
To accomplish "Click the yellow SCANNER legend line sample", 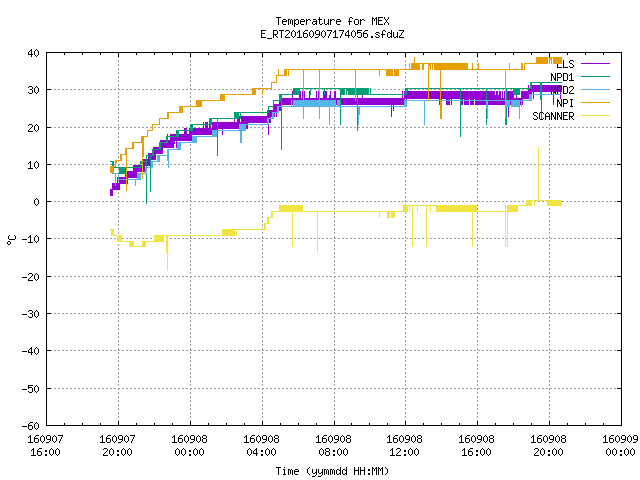I will coord(595,116).
